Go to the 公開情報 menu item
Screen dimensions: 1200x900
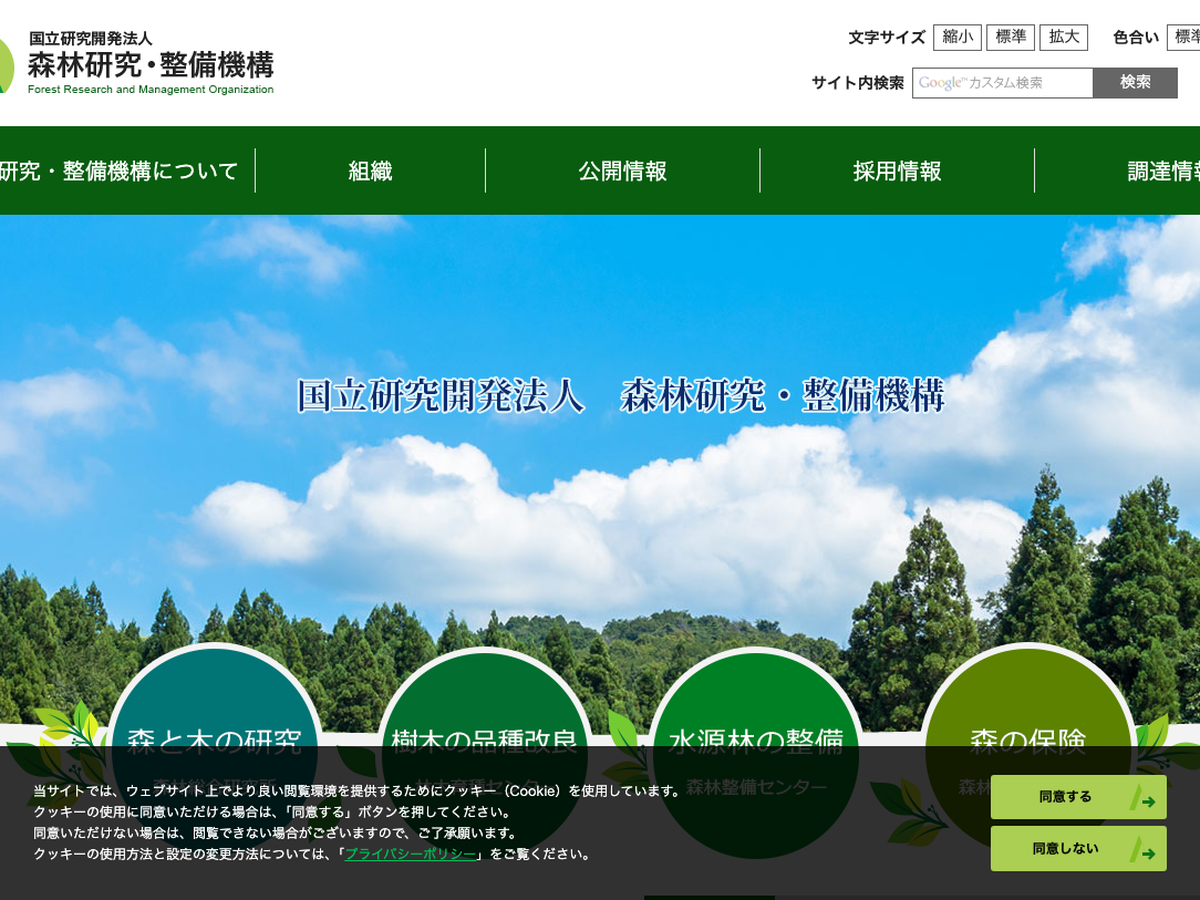coord(622,171)
